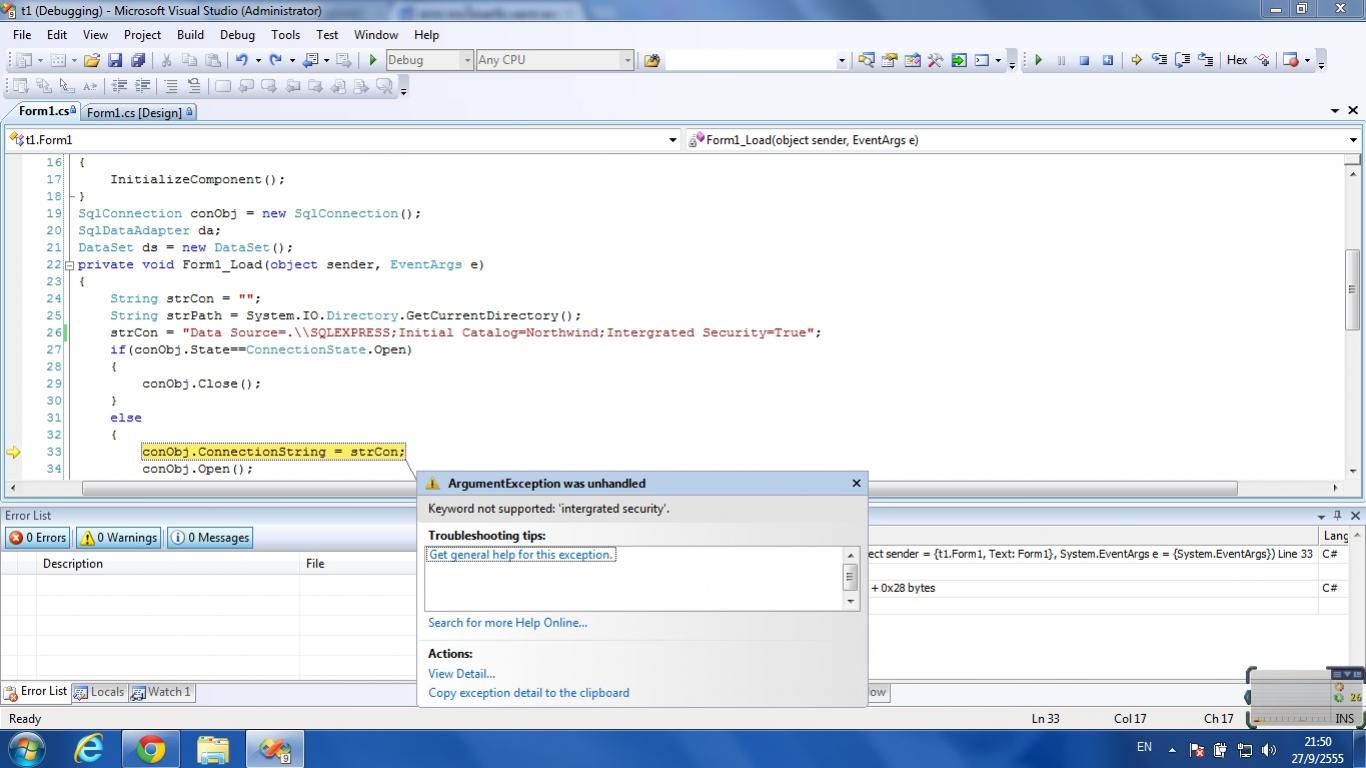
Task: Click the Step Into icon
Action: [1159, 60]
